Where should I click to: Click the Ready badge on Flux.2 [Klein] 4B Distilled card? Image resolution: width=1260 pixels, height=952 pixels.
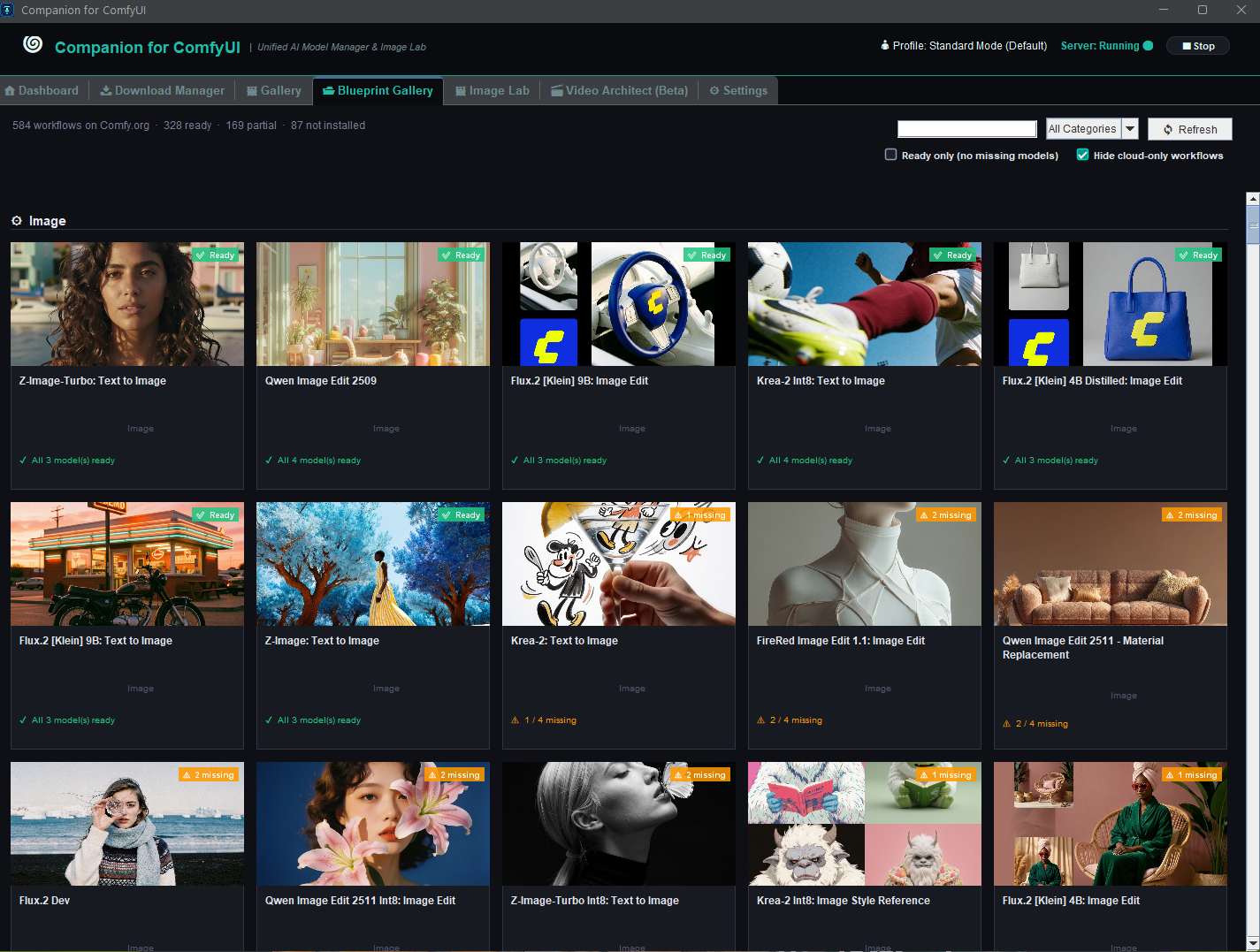point(1198,255)
